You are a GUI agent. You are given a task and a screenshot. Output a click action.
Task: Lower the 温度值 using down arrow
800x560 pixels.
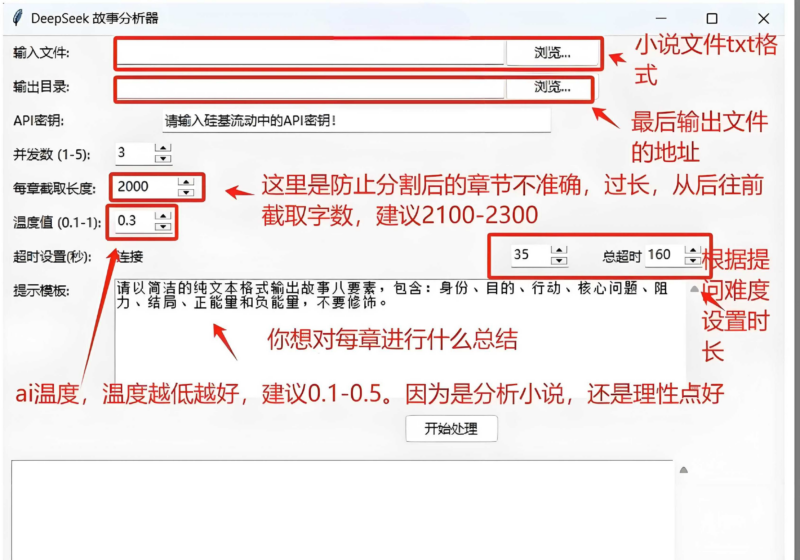pyautogui.click(x=163, y=226)
